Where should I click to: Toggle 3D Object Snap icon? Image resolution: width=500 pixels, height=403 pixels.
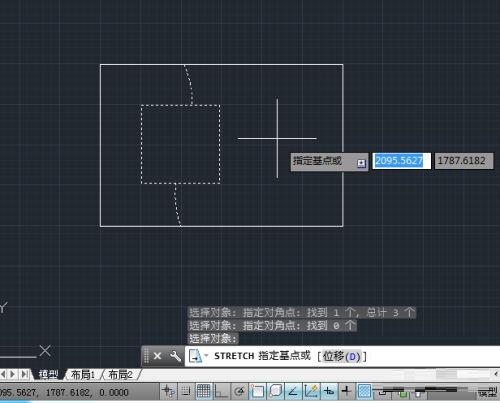click(275, 391)
